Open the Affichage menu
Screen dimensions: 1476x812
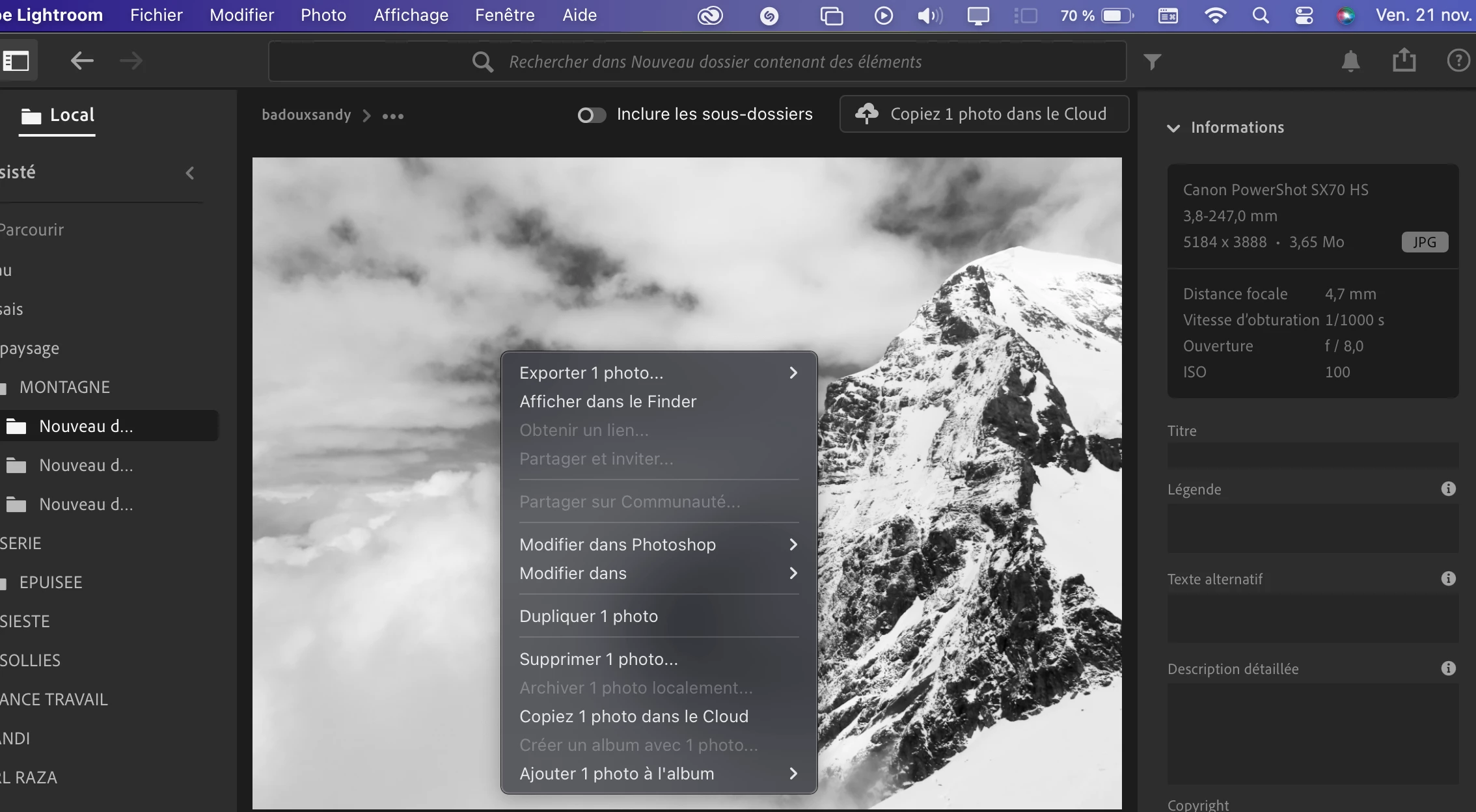(x=411, y=15)
